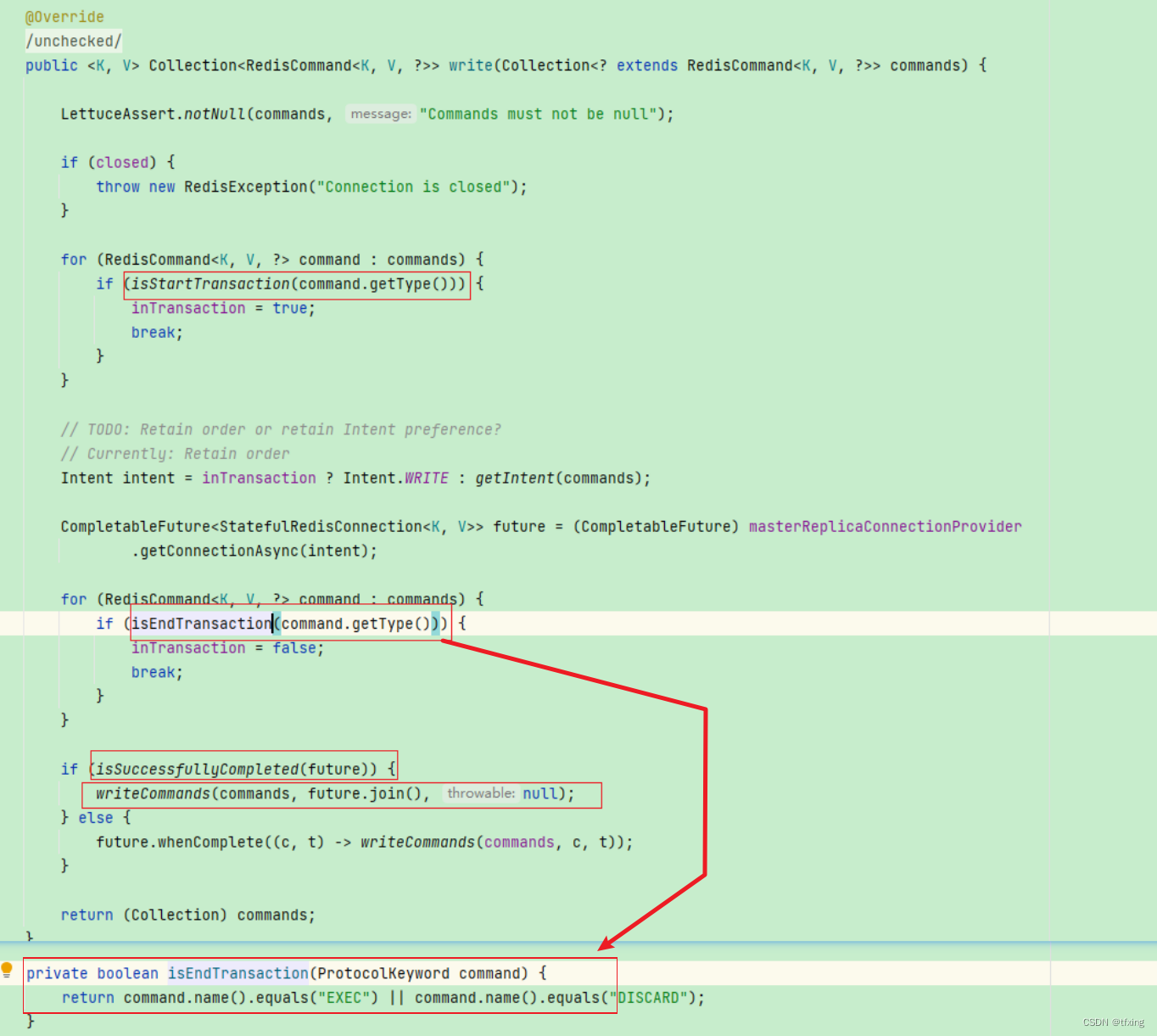
Task: Click the isStartTransaction method call
Action: coord(210,283)
